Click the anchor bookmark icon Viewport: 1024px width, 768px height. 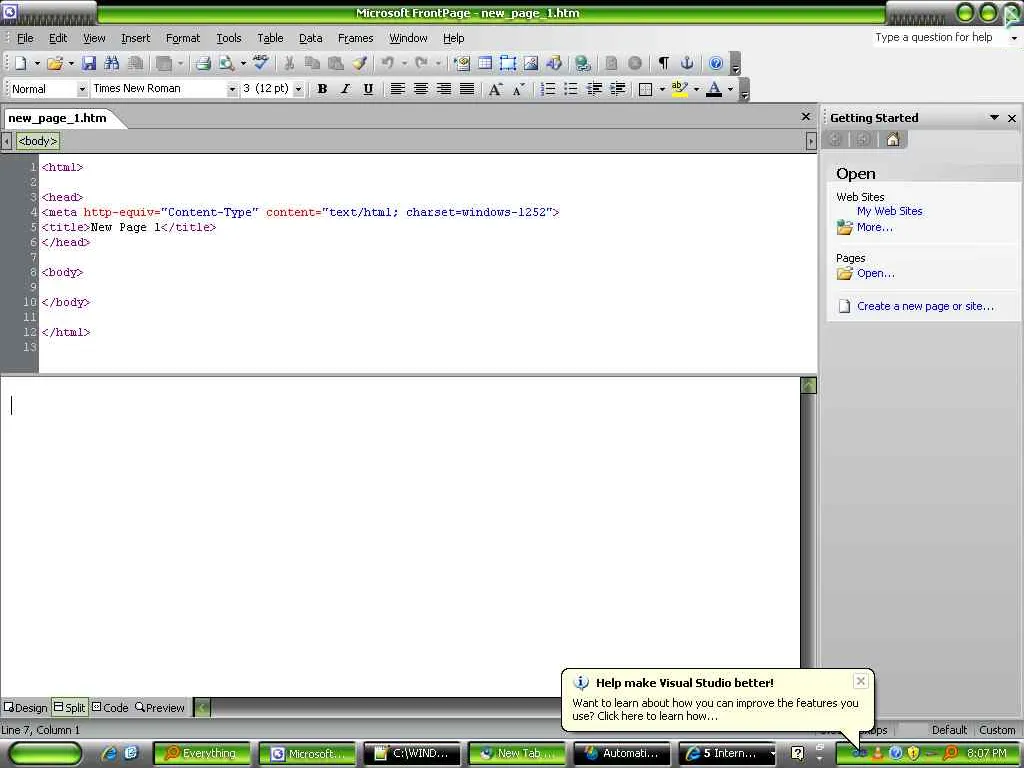tap(686, 63)
